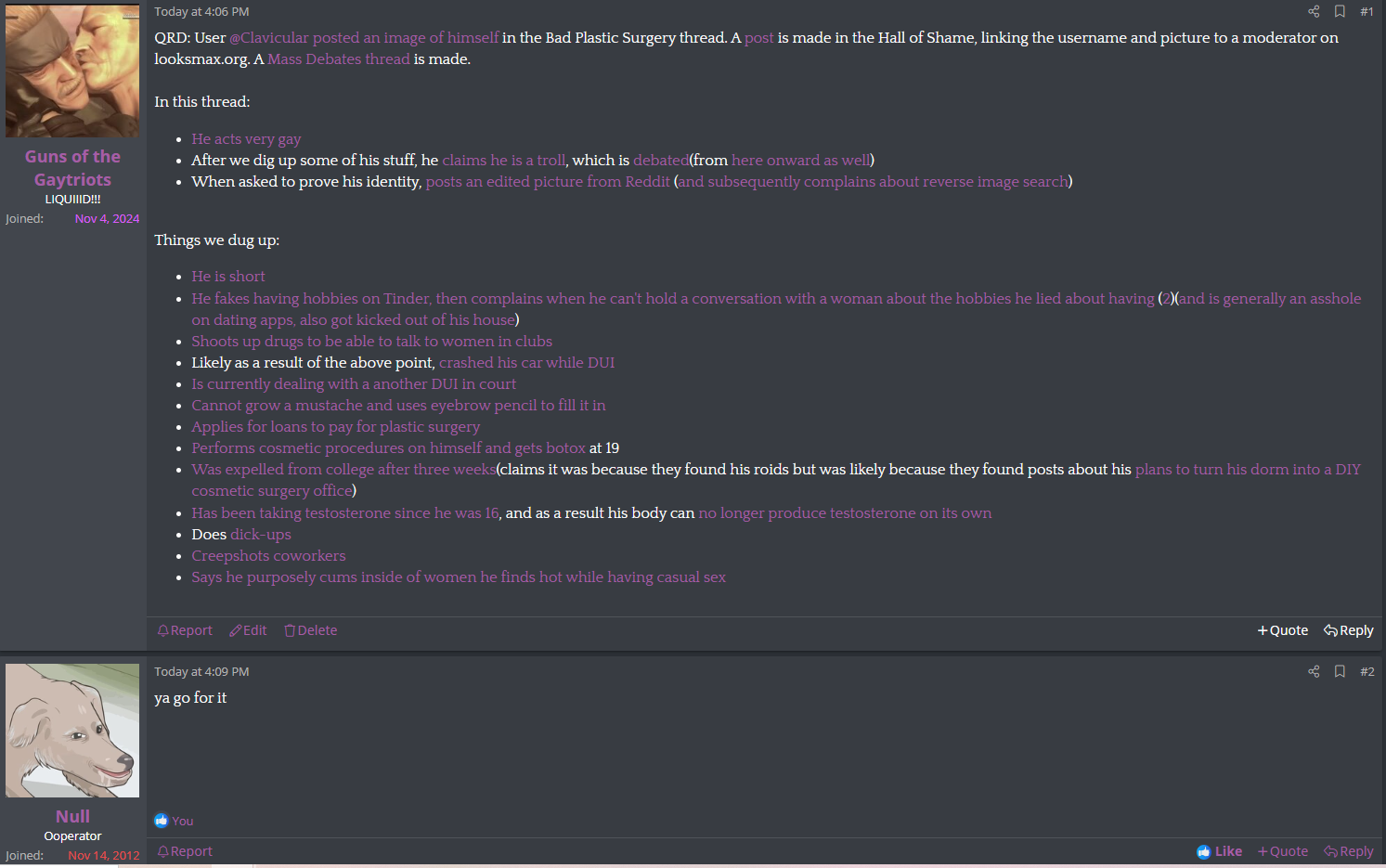Viewport: 1386px width, 868px height.
Task: Reply to the first post
Action: tap(1349, 630)
